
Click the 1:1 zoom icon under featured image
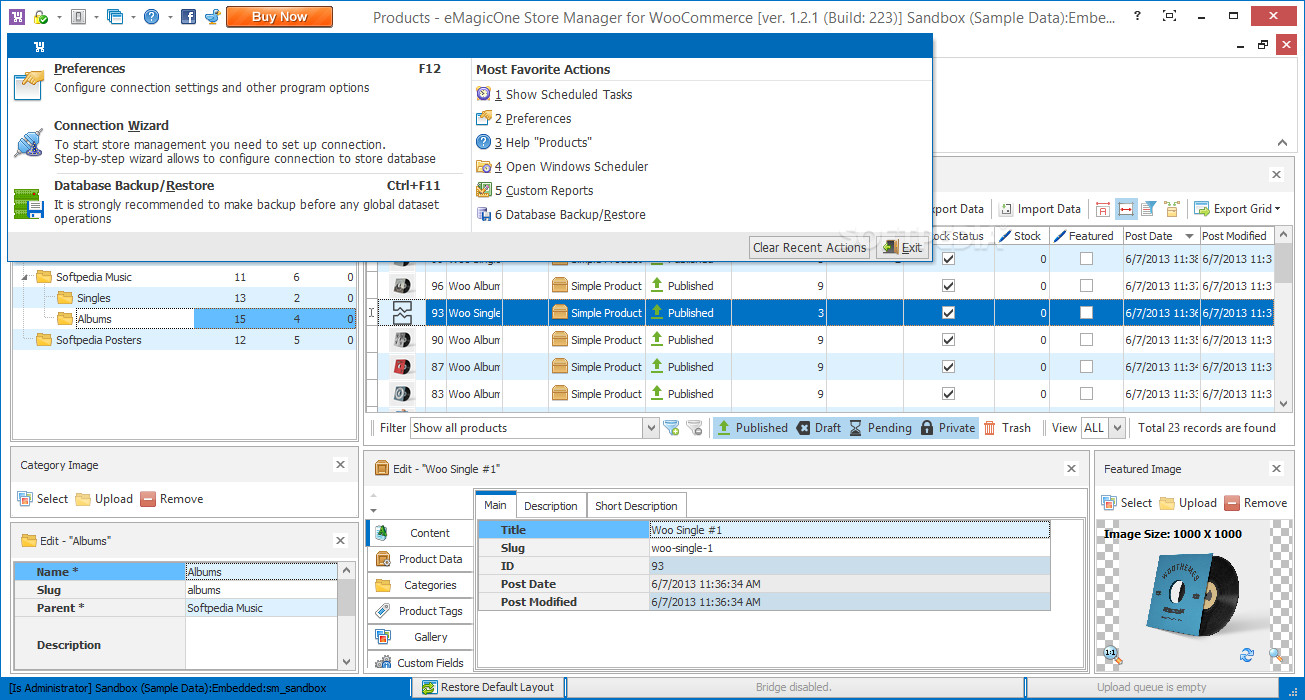coord(1112,656)
